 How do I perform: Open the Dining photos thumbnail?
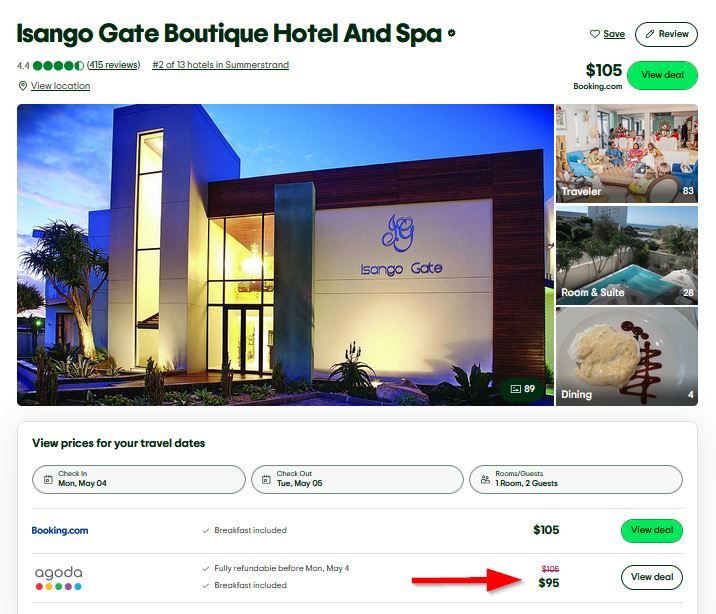click(x=626, y=357)
